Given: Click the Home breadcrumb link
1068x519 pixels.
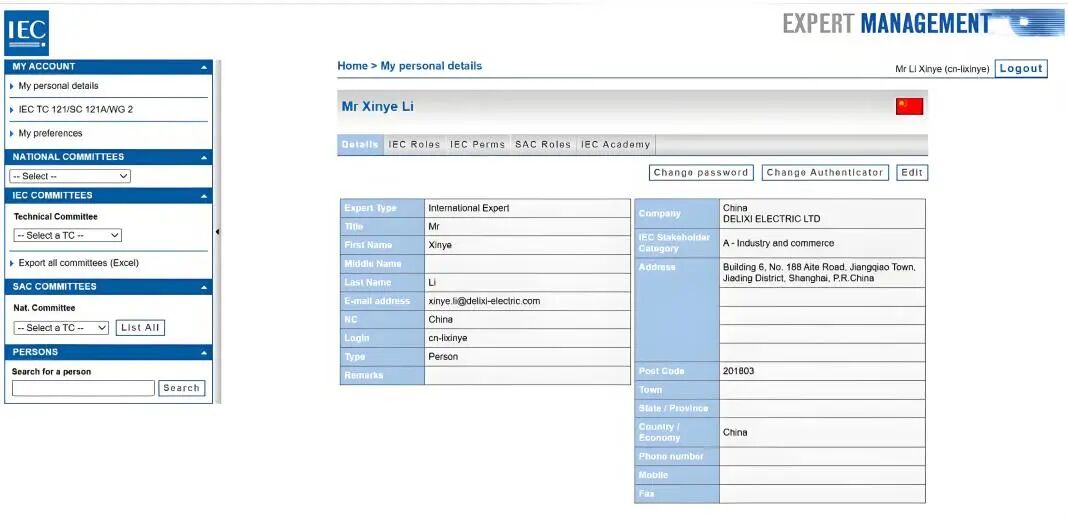Looking at the screenshot, I should tap(353, 66).
